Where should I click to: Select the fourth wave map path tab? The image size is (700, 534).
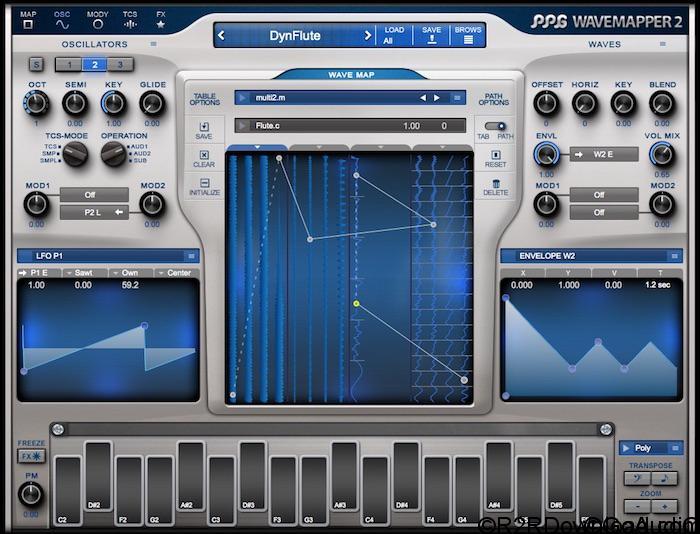(x=442, y=147)
